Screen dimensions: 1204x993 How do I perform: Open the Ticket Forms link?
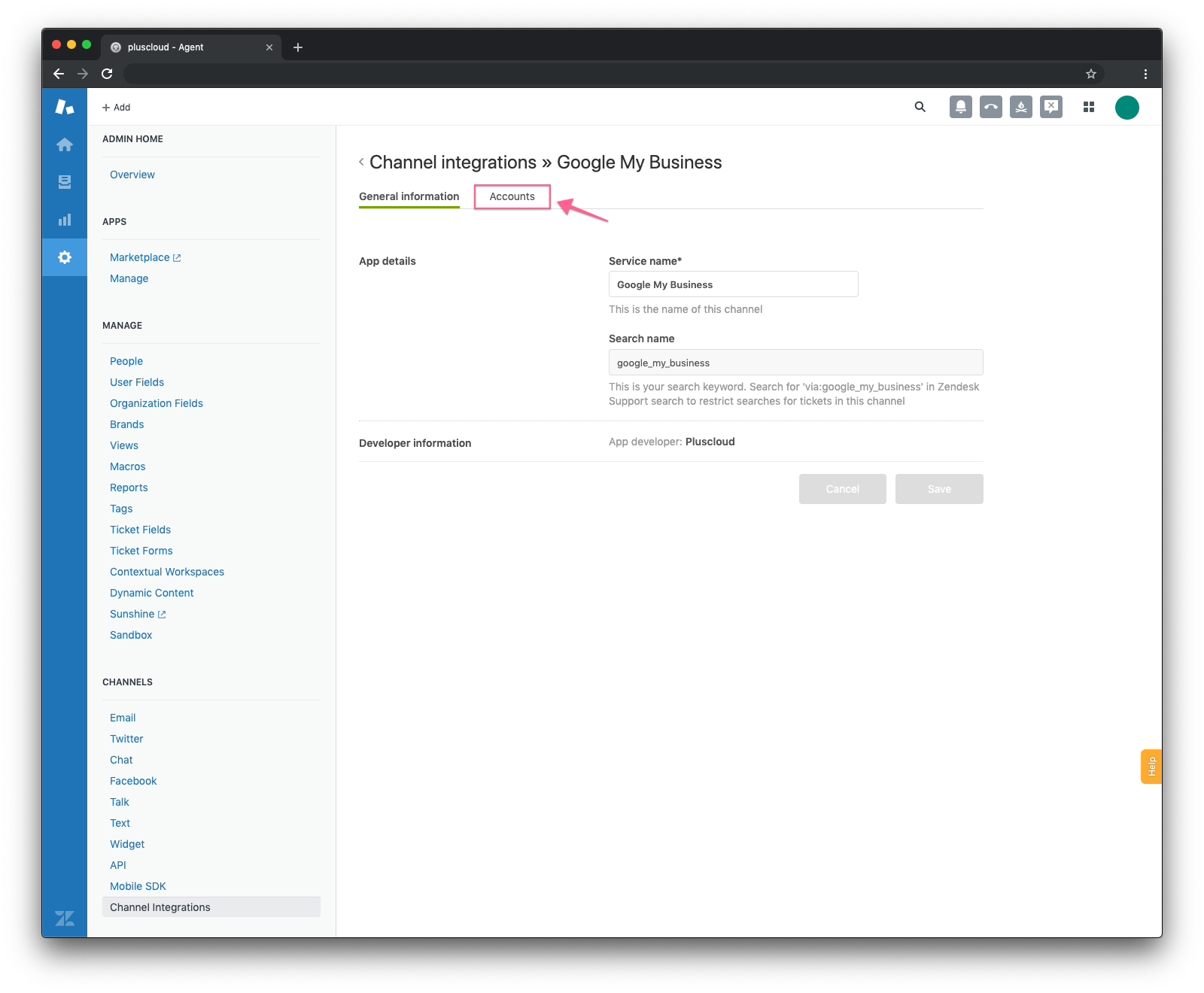click(141, 551)
